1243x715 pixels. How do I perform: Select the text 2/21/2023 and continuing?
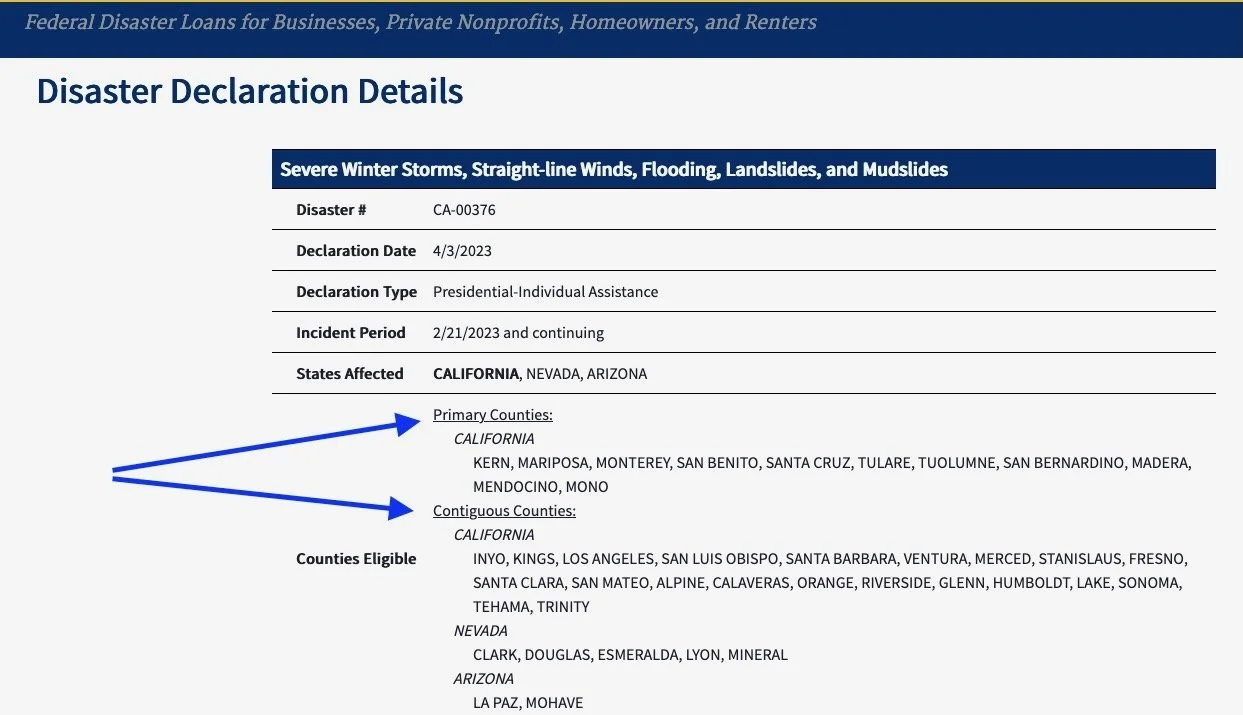click(x=518, y=333)
